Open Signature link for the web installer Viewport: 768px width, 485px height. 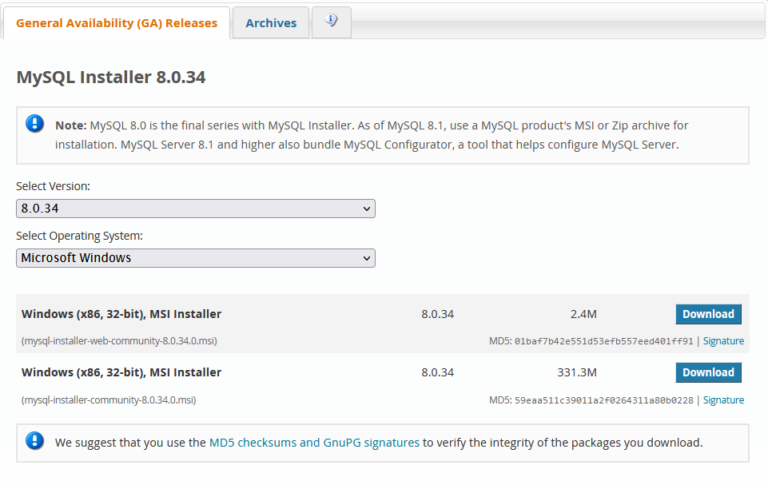723,341
